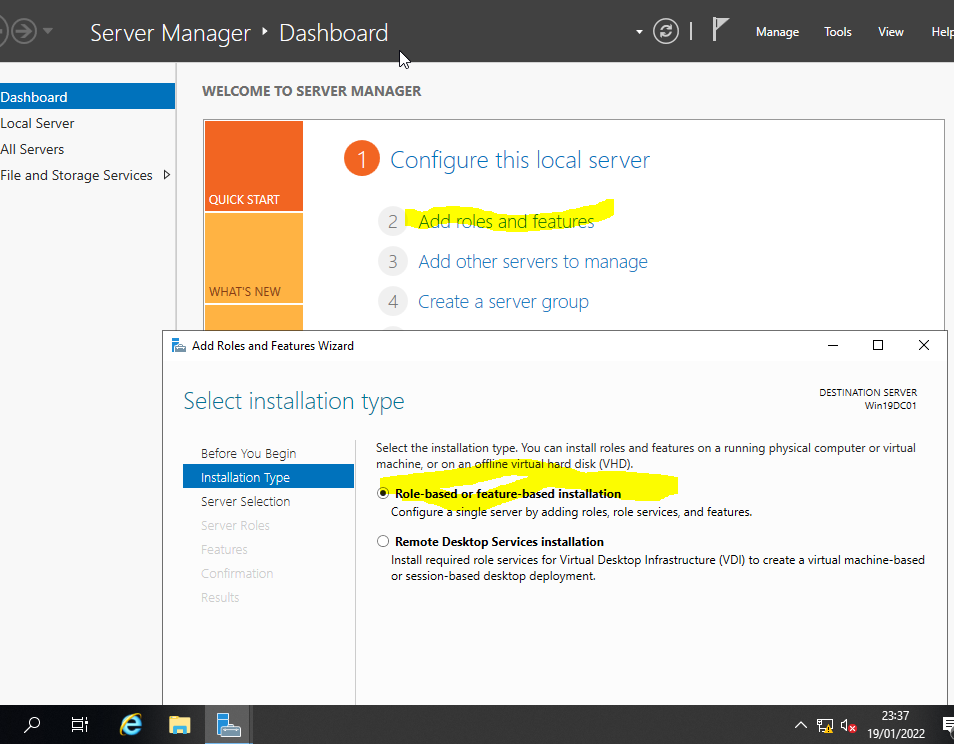Image resolution: width=954 pixels, height=744 pixels.
Task: Select Role-based or feature-based installation
Action: [x=383, y=494]
